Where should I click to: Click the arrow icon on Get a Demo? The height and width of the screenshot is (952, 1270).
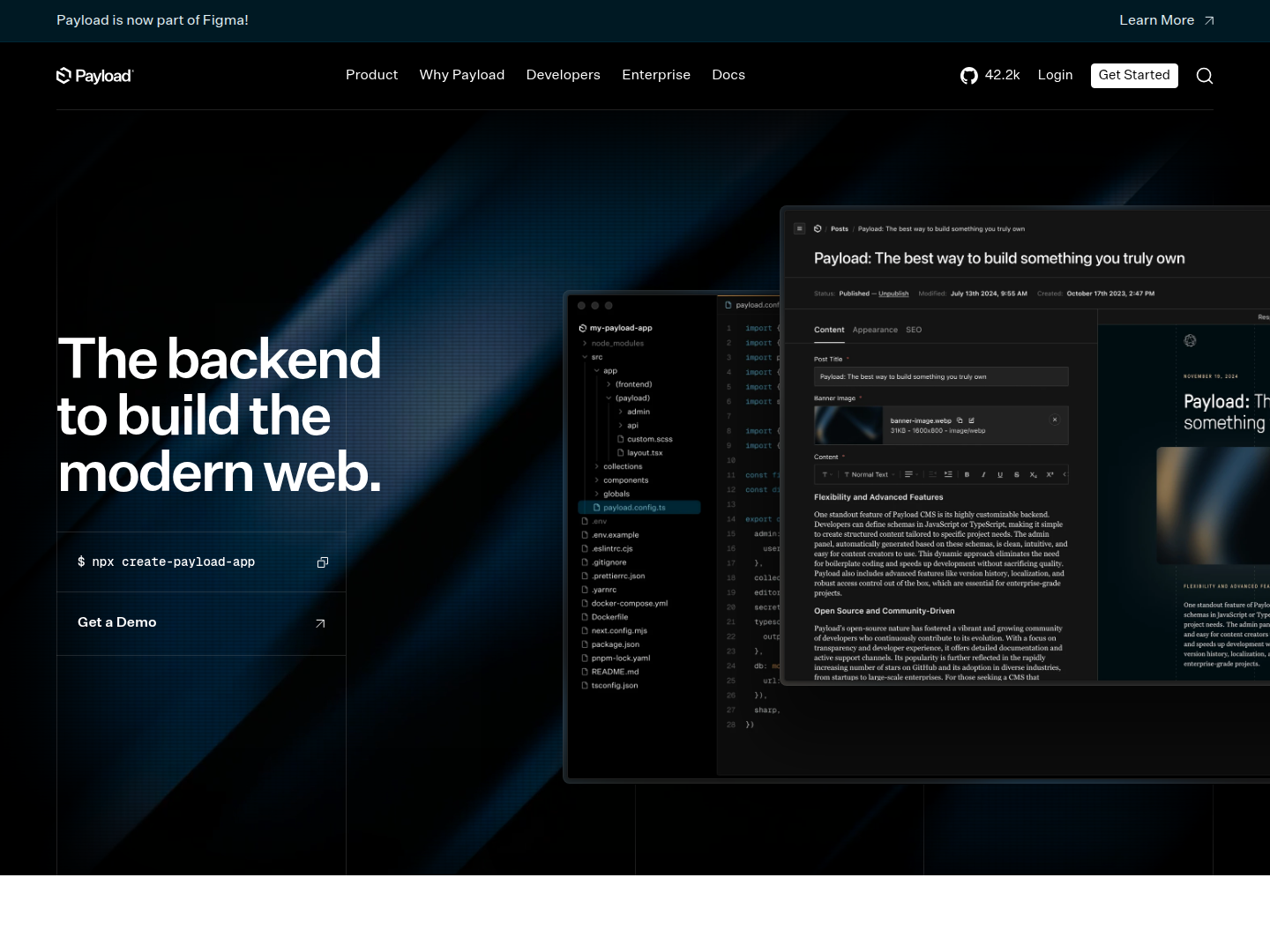(320, 623)
